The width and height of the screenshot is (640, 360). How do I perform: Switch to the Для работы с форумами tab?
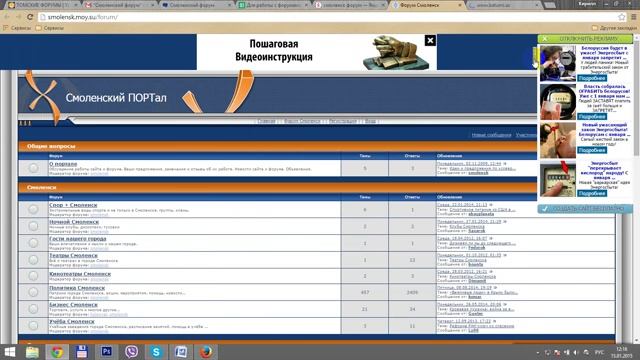[x=273, y=5]
